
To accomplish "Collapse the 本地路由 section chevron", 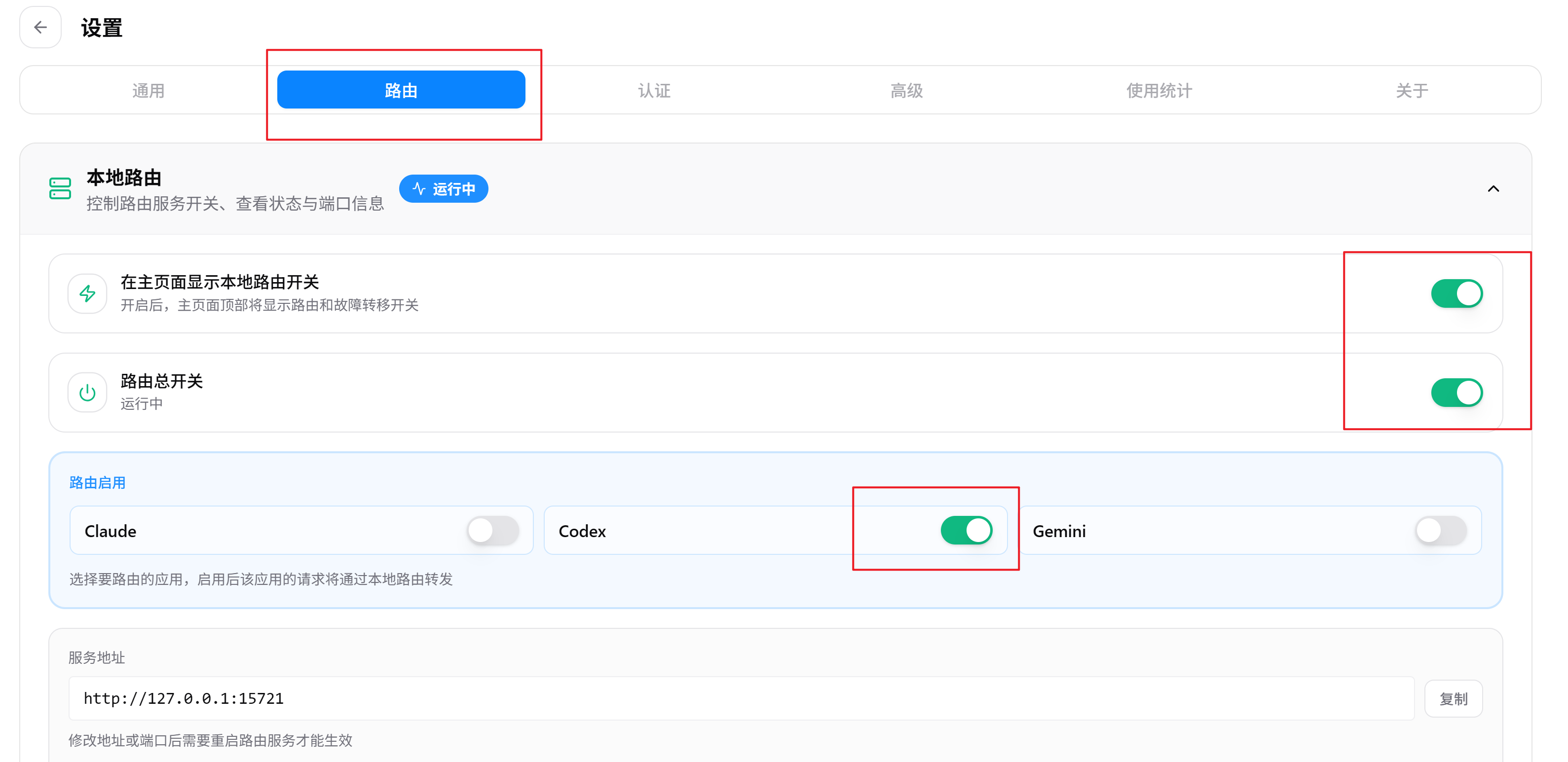I will (x=1493, y=189).
